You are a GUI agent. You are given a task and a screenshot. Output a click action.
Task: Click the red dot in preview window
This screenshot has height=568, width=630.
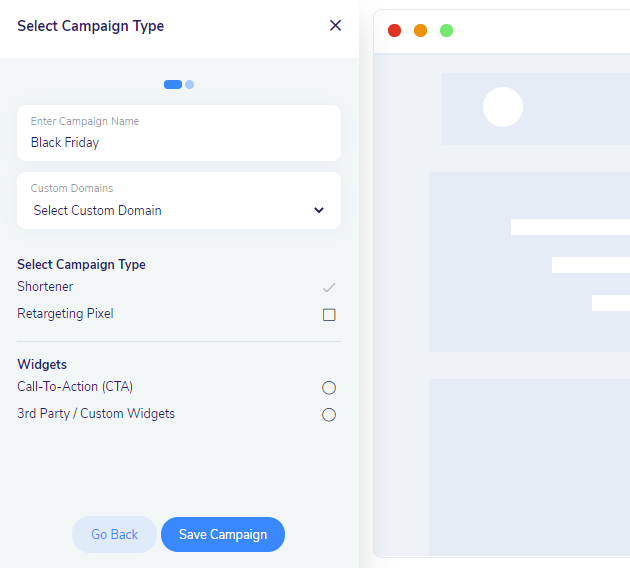click(395, 31)
